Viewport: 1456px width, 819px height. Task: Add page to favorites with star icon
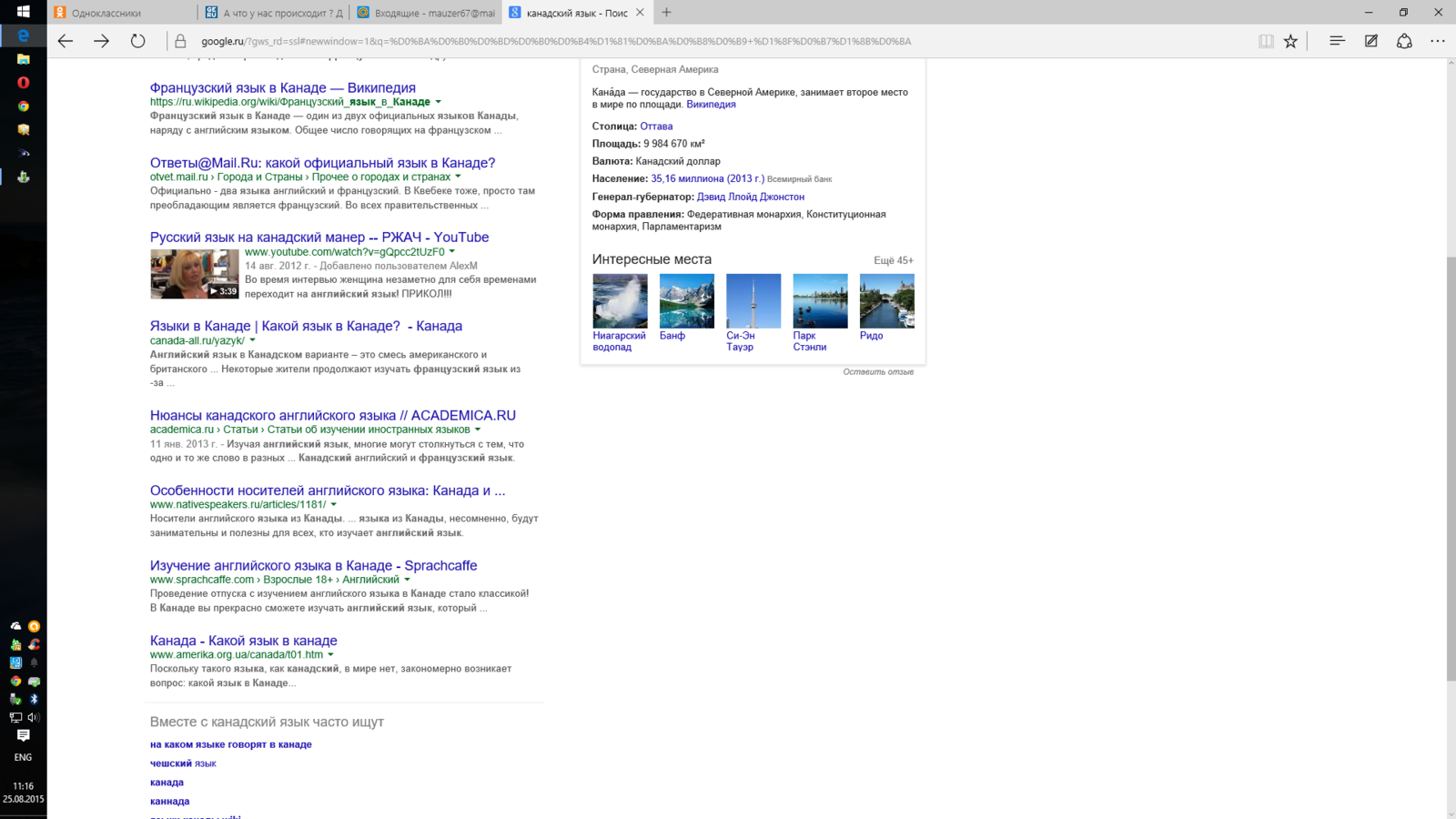click(x=1290, y=41)
